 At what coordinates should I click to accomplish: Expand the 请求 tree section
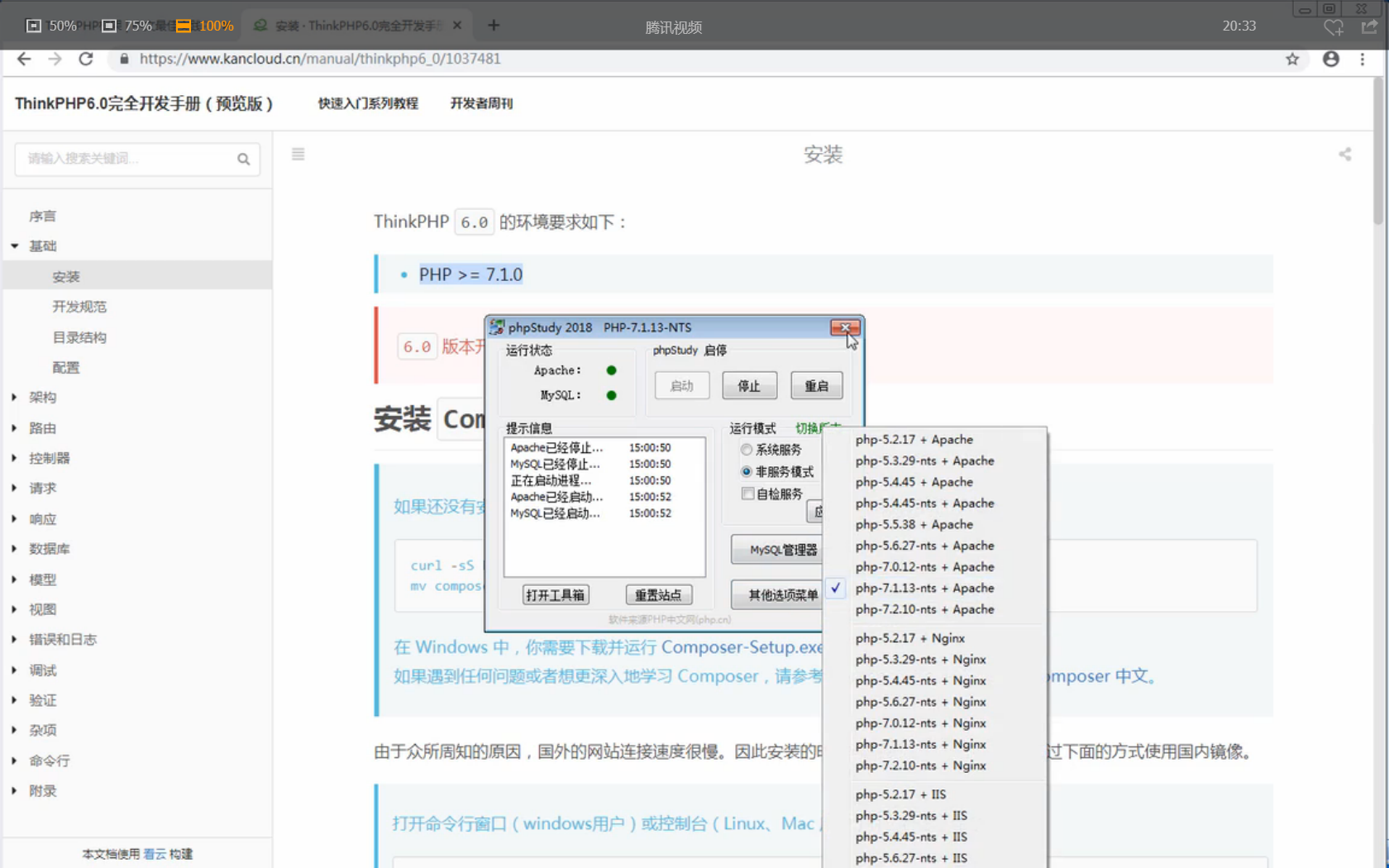pos(15,489)
